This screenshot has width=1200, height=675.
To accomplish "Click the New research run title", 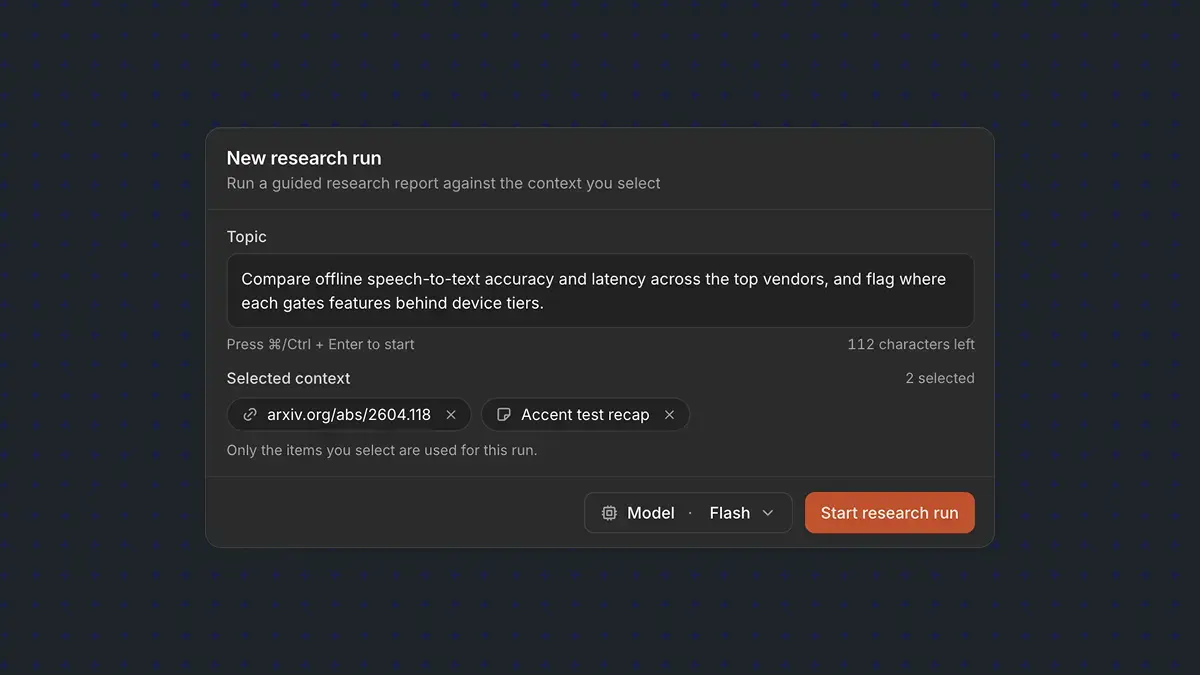I will [304, 158].
